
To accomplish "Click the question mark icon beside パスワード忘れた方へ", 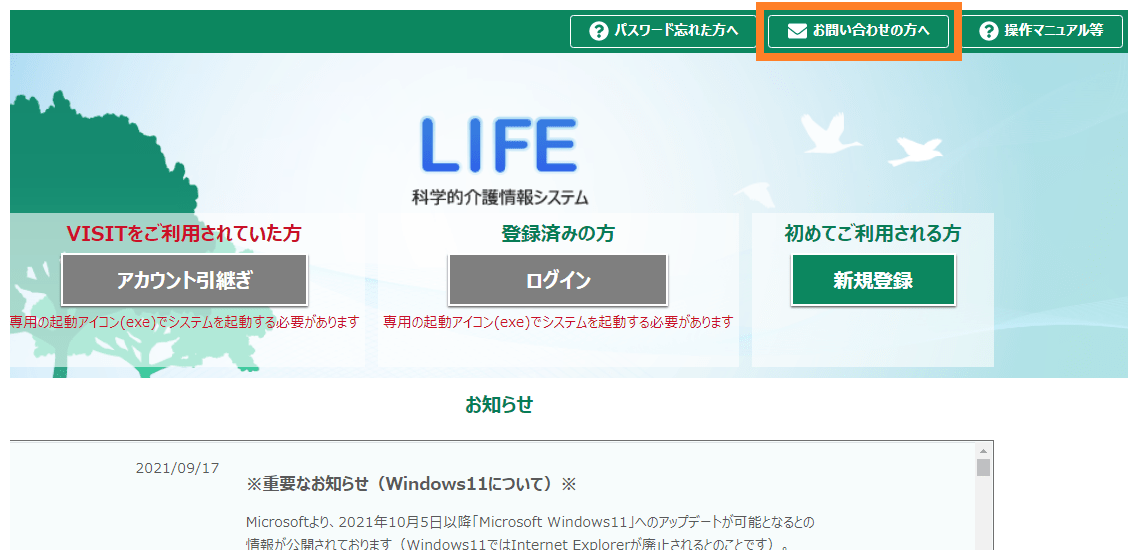I will 599,31.
